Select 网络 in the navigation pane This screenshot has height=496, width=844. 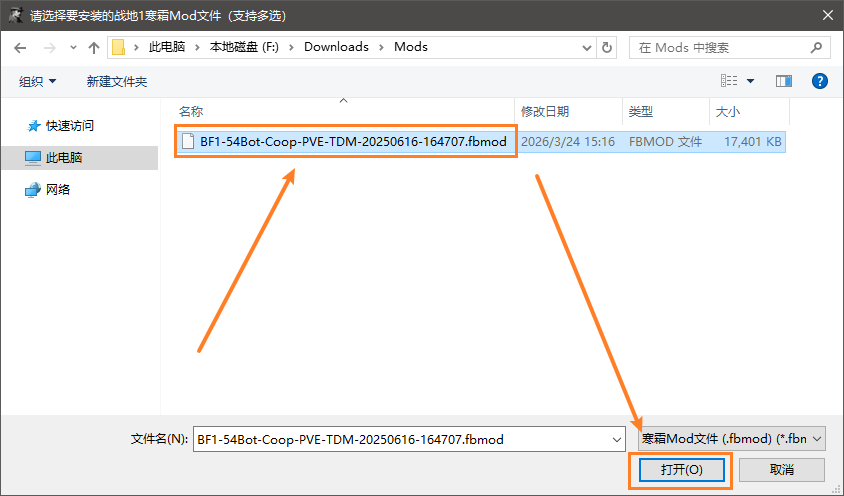pyautogui.click(x=57, y=189)
